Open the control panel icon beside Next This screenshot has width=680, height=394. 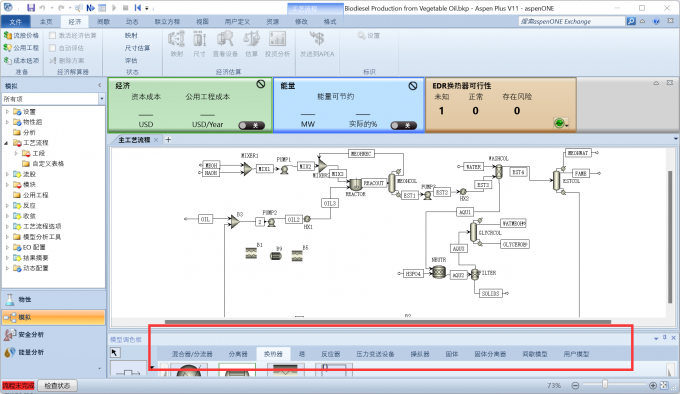coord(102,8)
